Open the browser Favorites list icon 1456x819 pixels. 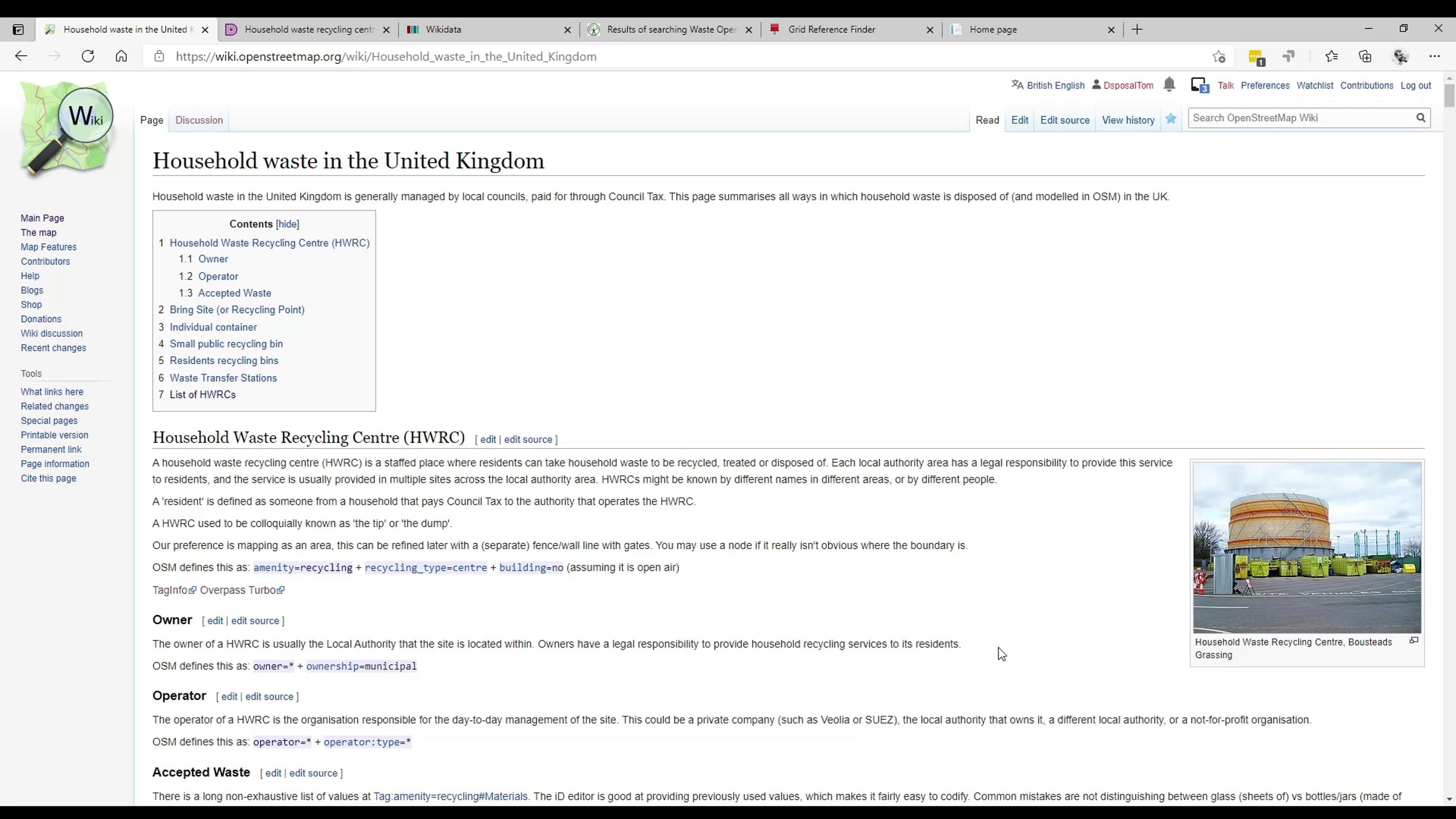[x=1331, y=56]
